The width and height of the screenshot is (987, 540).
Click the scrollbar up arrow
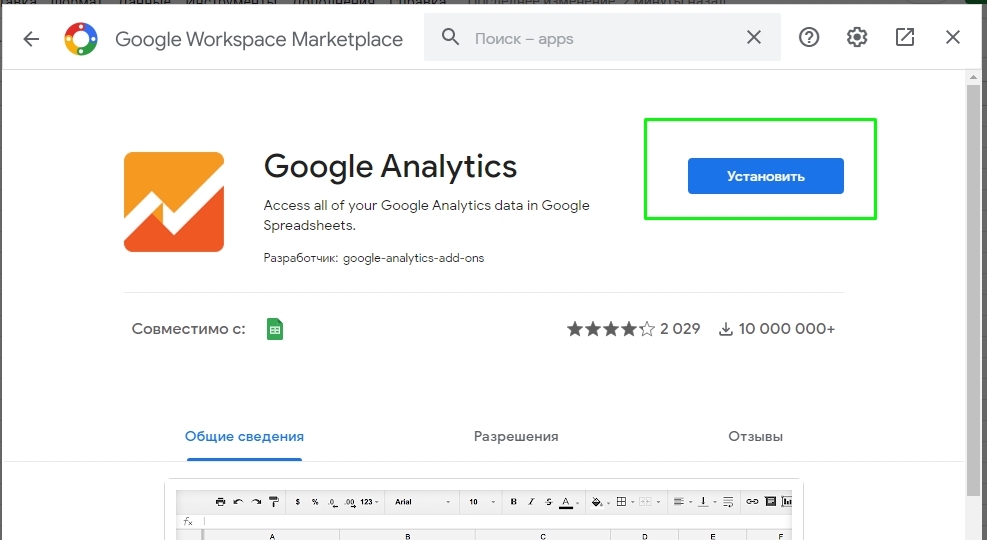[x=974, y=77]
